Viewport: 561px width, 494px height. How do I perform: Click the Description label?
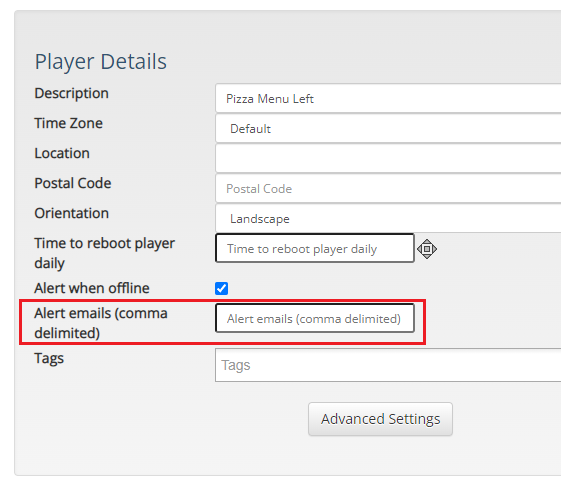coord(72,93)
